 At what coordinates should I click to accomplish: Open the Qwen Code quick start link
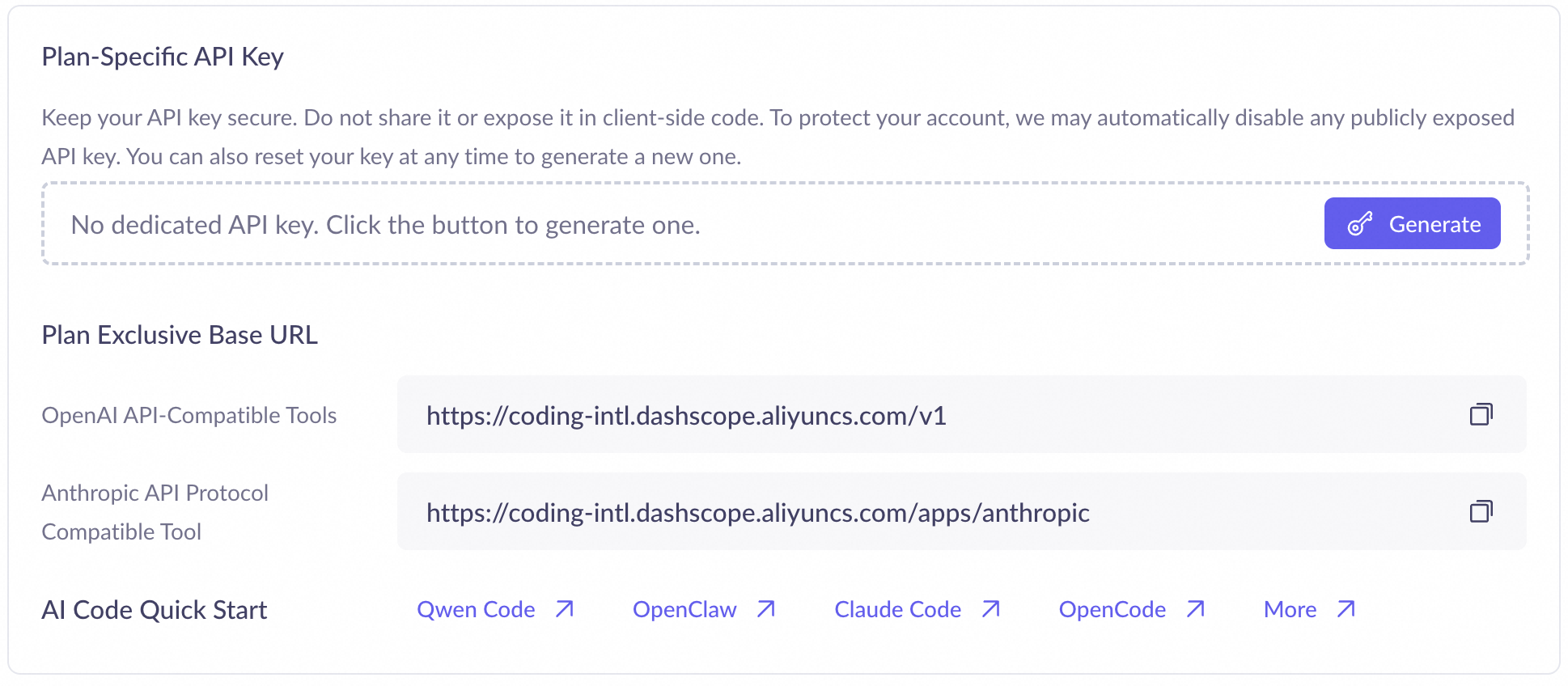(476, 609)
